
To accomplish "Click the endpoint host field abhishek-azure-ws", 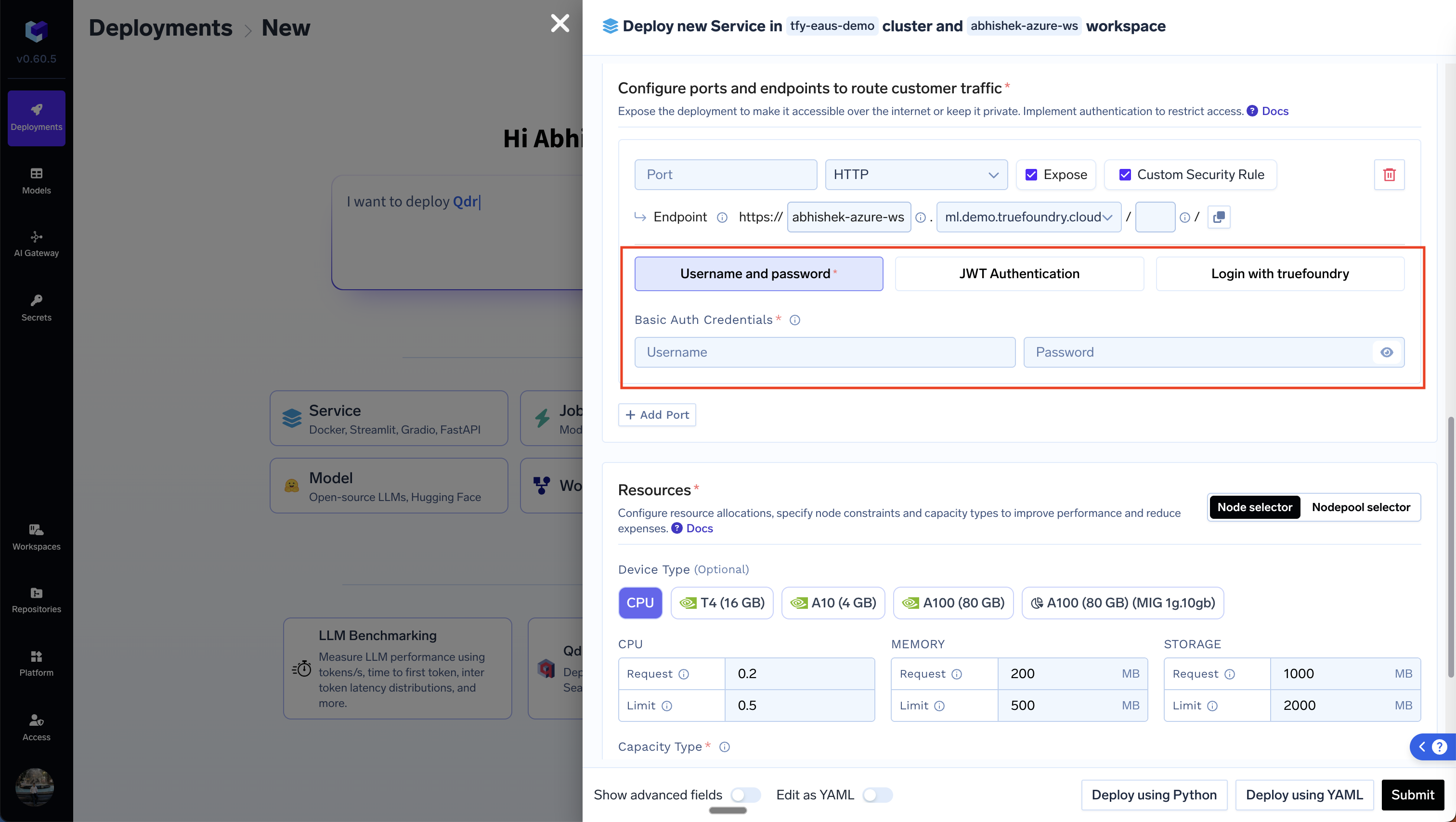I will [x=848, y=217].
